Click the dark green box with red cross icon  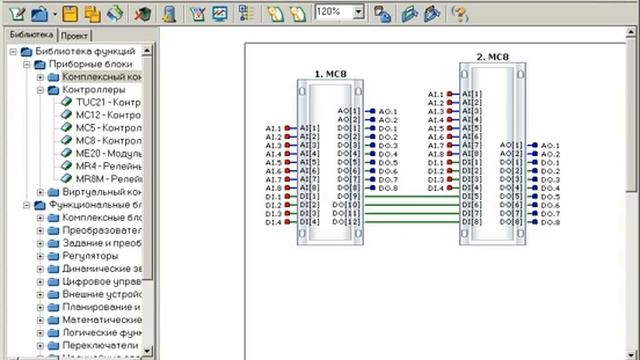[142, 14]
